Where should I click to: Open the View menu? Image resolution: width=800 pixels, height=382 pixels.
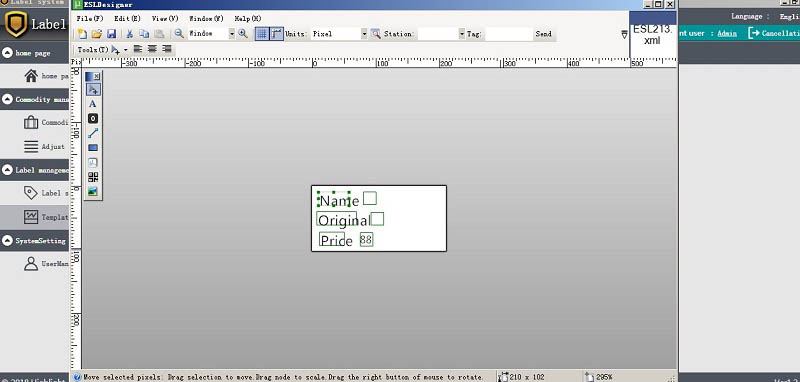(165, 18)
